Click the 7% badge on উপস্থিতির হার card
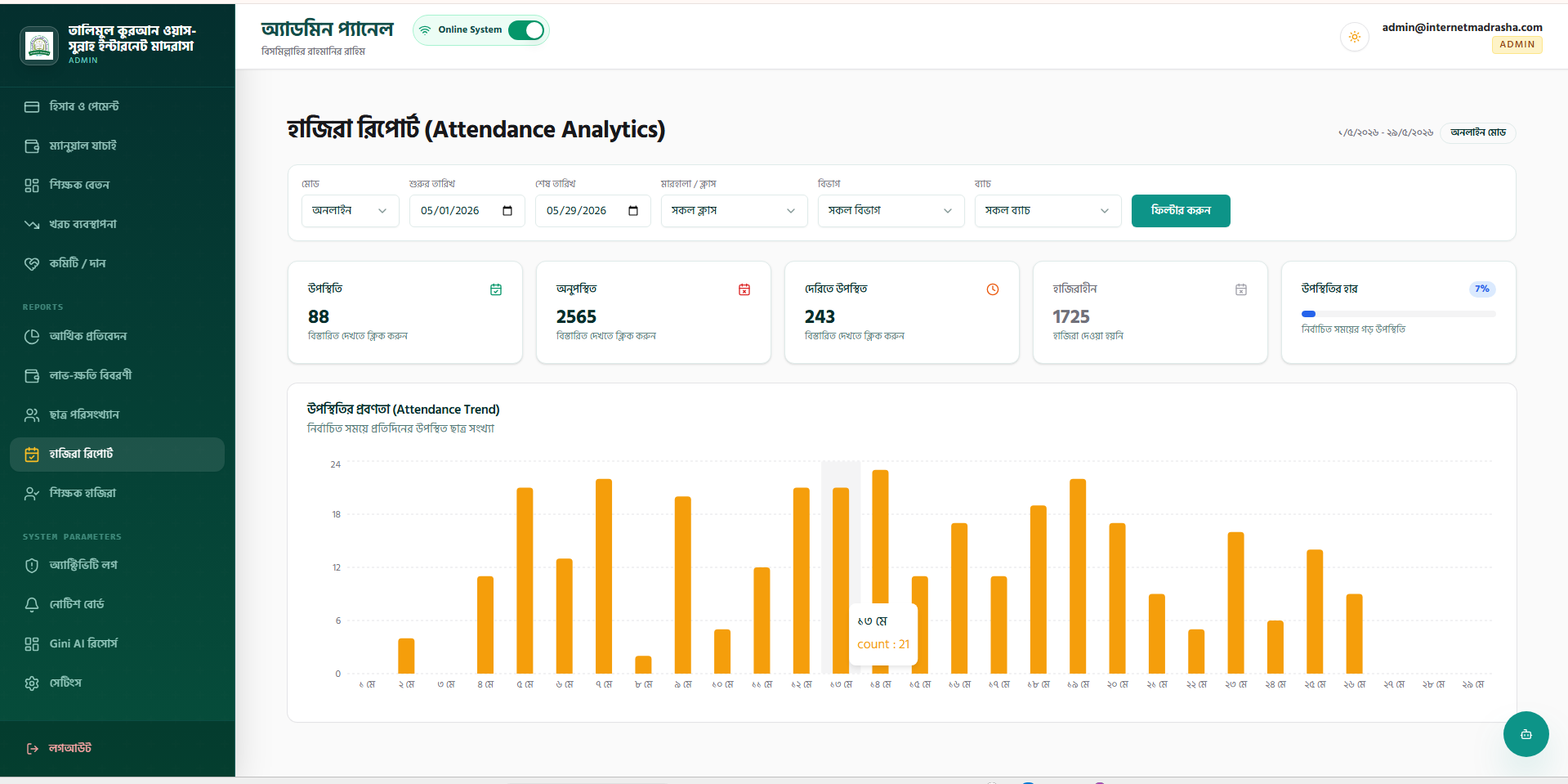The image size is (1568, 784). tap(1482, 289)
